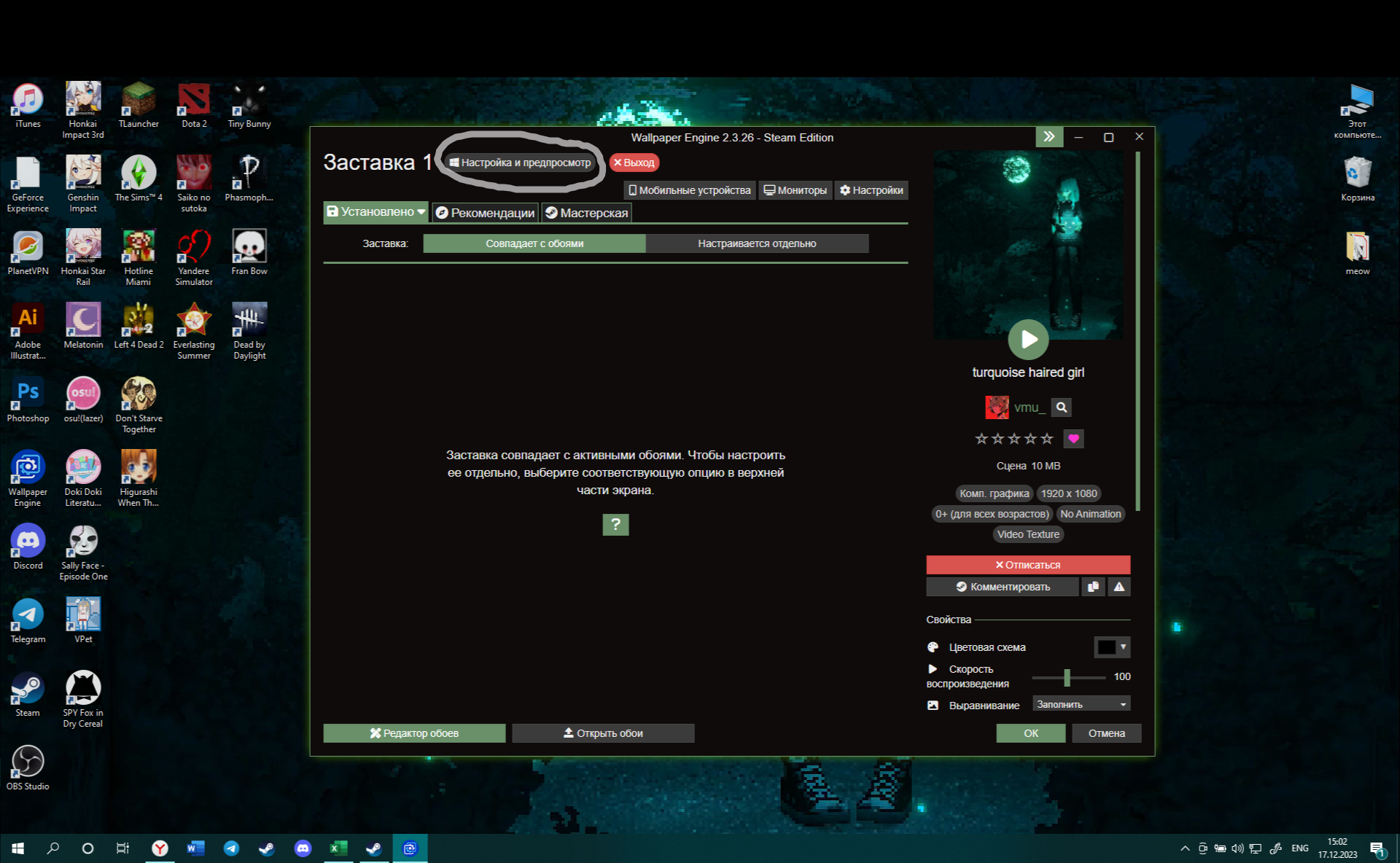Screen dimensions: 1400x863
Task: Click the red Отписаться button
Action: pyautogui.click(x=1028, y=565)
